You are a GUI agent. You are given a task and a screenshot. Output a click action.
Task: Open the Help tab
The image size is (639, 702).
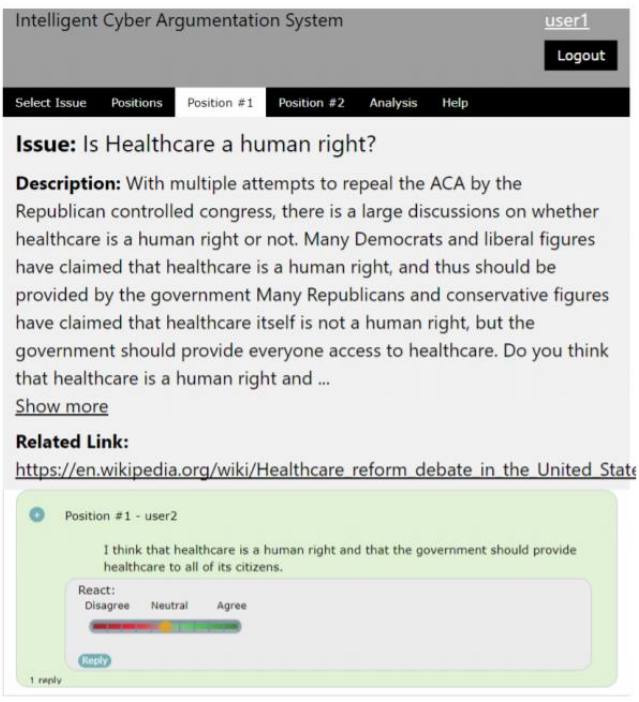(455, 103)
